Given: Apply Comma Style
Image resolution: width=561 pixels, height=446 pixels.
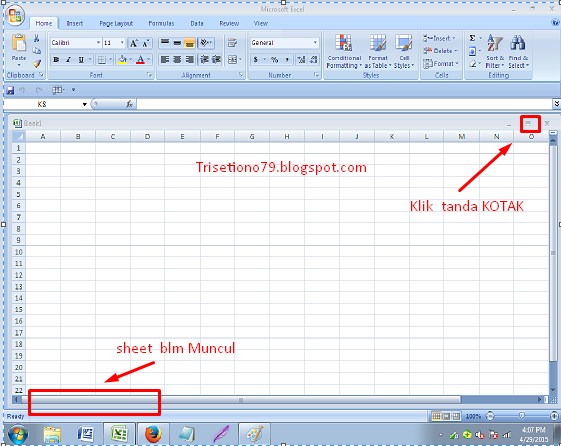Looking at the screenshot, I should tap(287, 60).
